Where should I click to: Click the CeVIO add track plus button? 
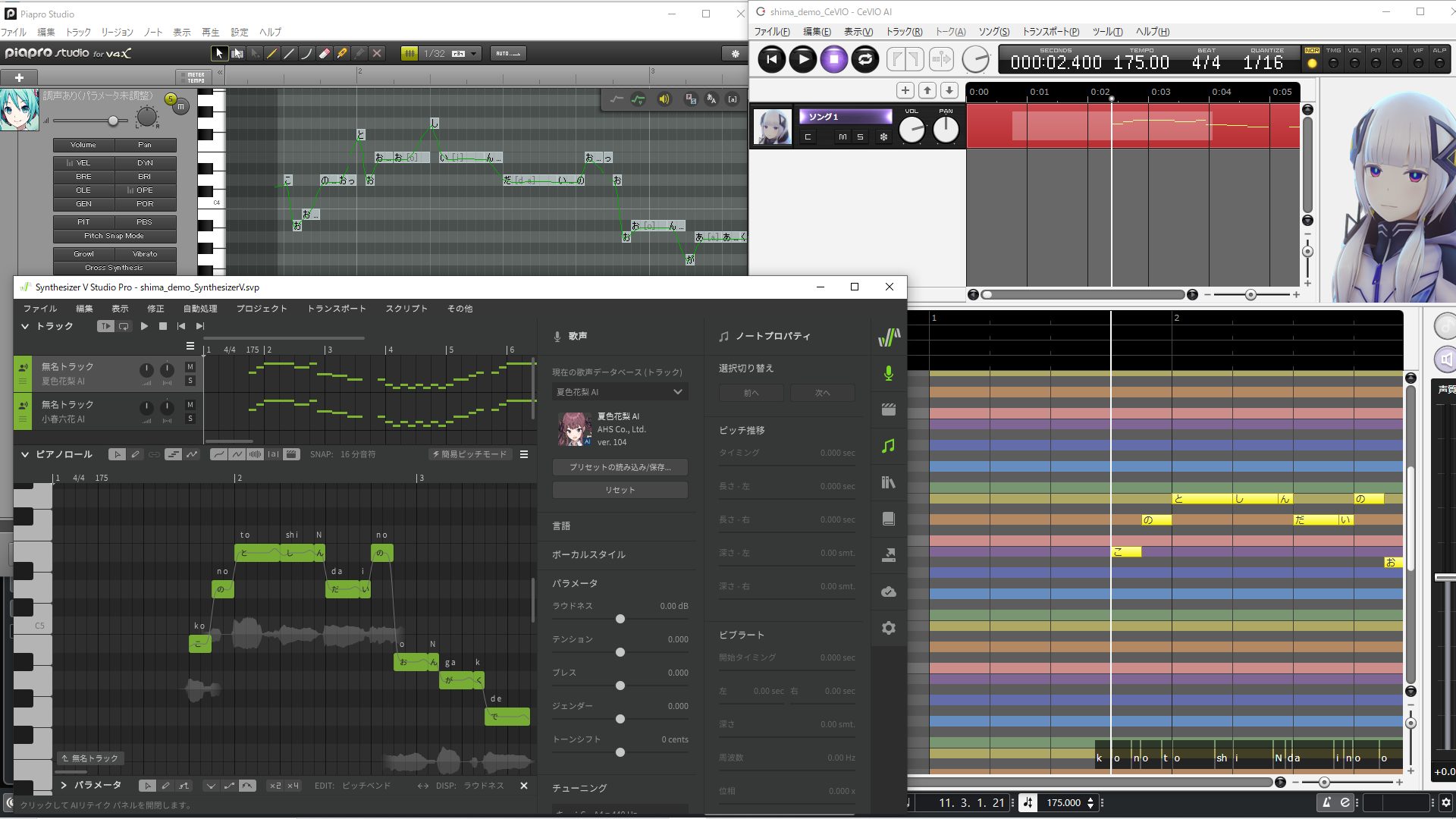click(905, 90)
